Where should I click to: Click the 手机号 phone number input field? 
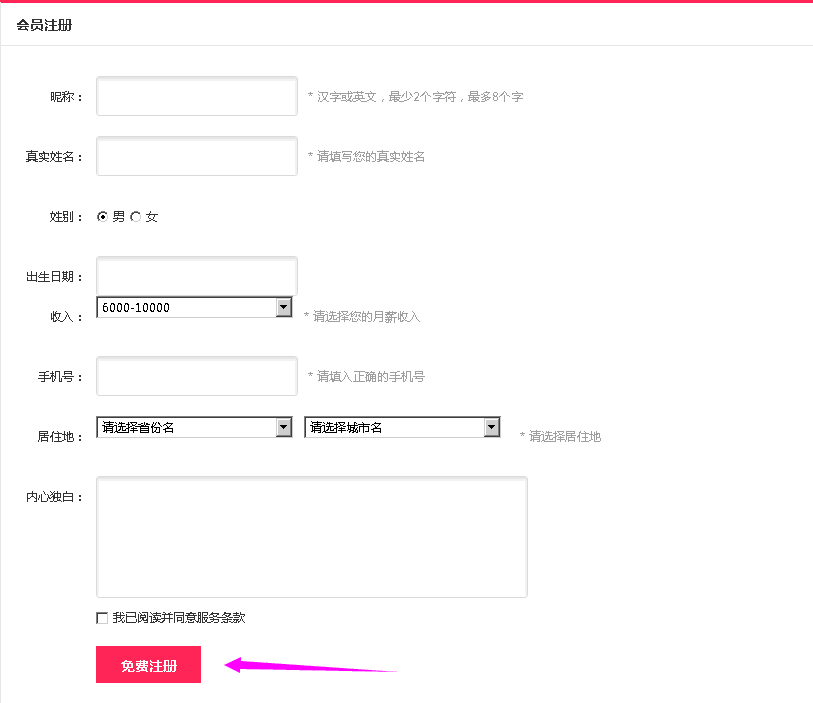point(197,376)
